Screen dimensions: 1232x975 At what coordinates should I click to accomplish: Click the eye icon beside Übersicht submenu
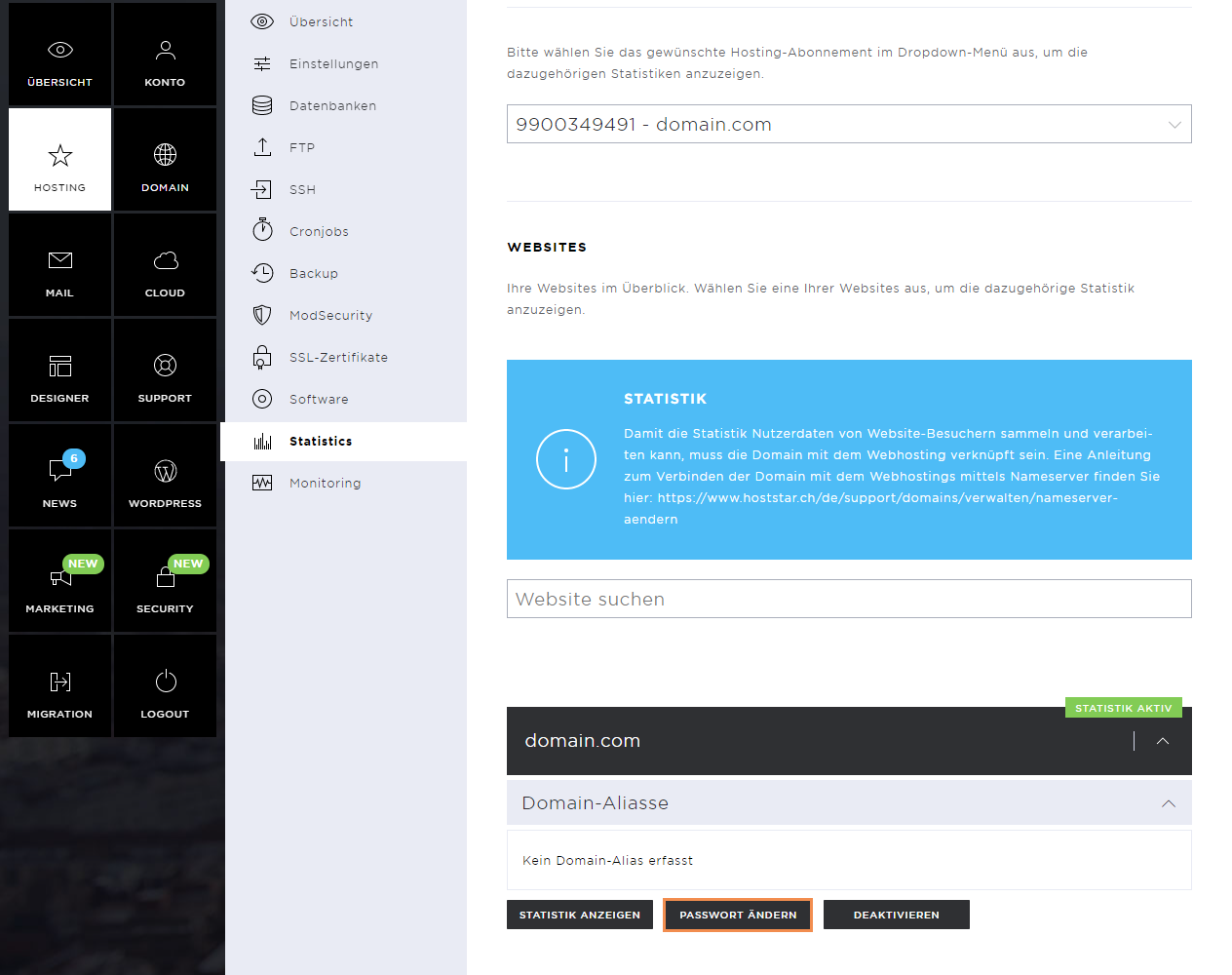coord(262,21)
